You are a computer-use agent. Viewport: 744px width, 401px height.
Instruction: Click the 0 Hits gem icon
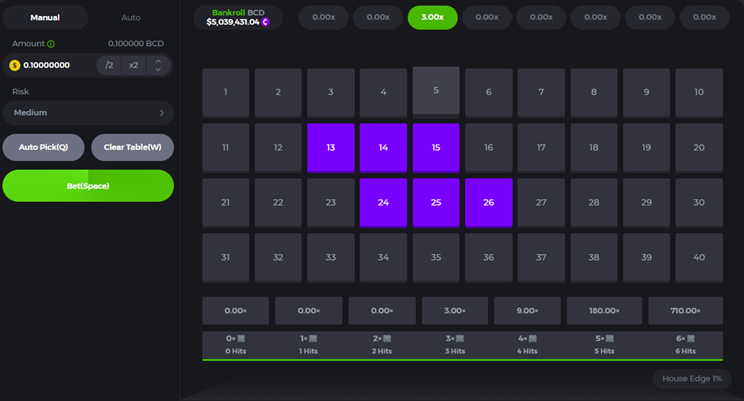coord(240,339)
